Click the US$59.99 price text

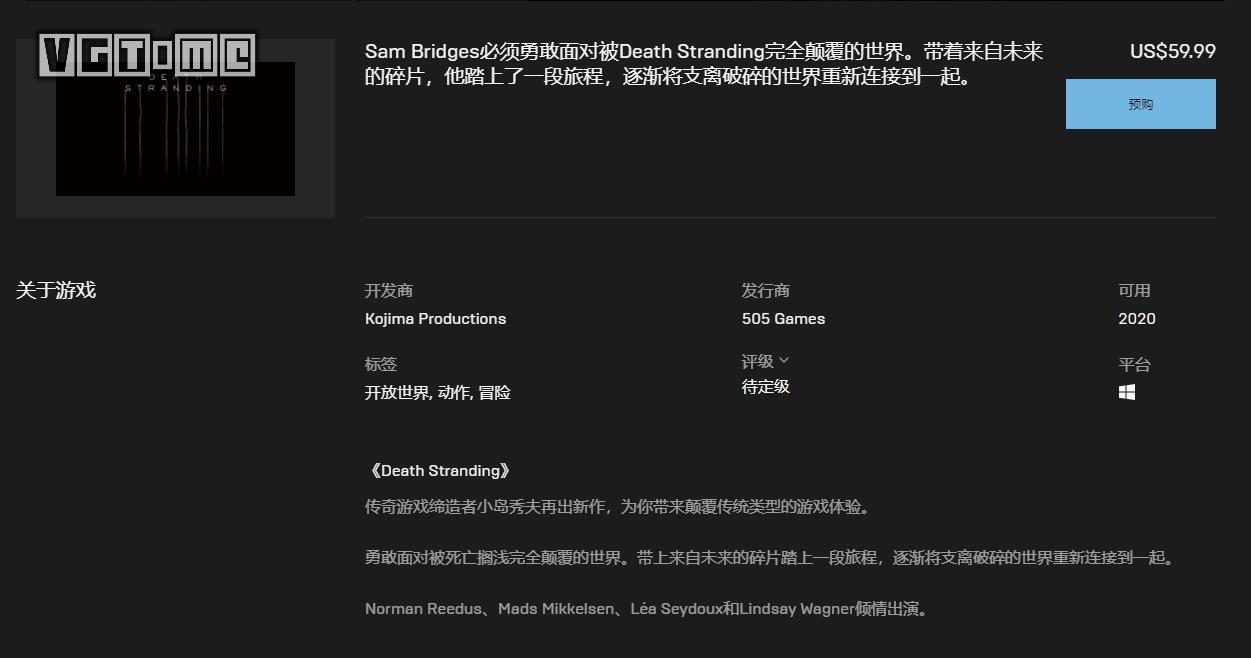point(1173,51)
